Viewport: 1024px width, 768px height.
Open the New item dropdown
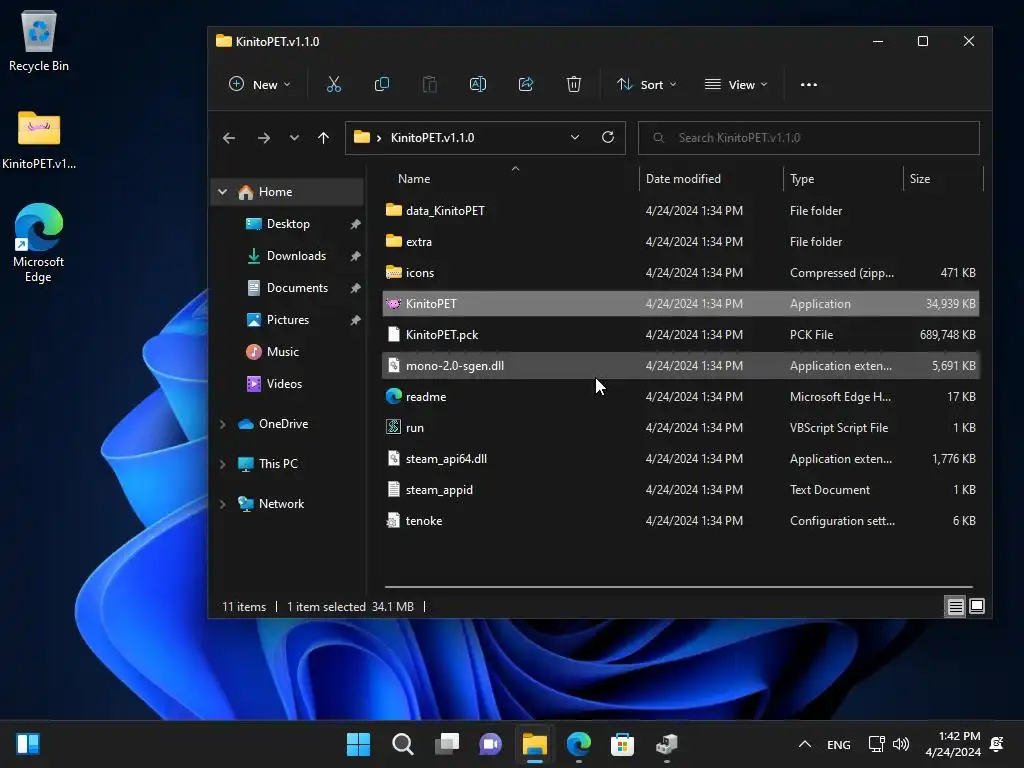pyautogui.click(x=259, y=84)
